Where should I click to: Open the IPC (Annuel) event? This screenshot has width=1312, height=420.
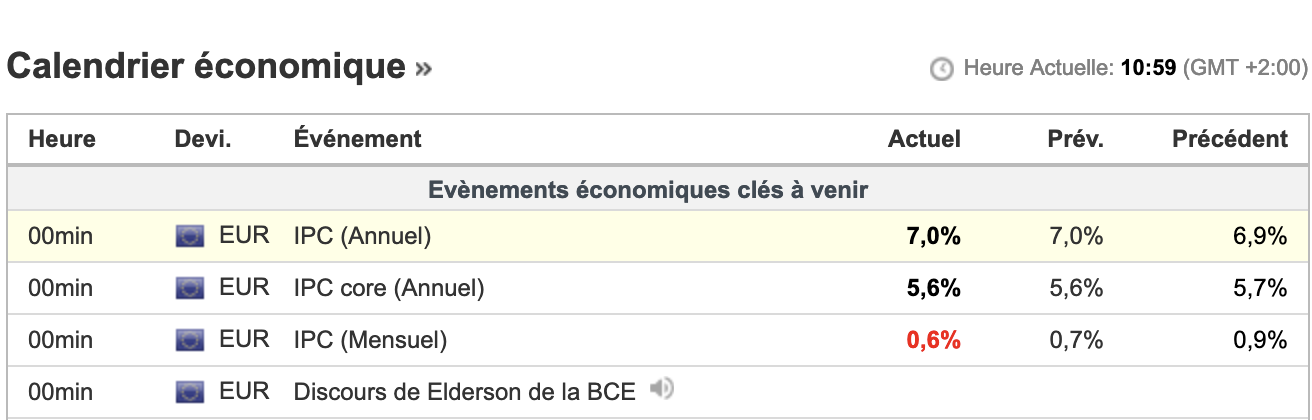[362, 237]
